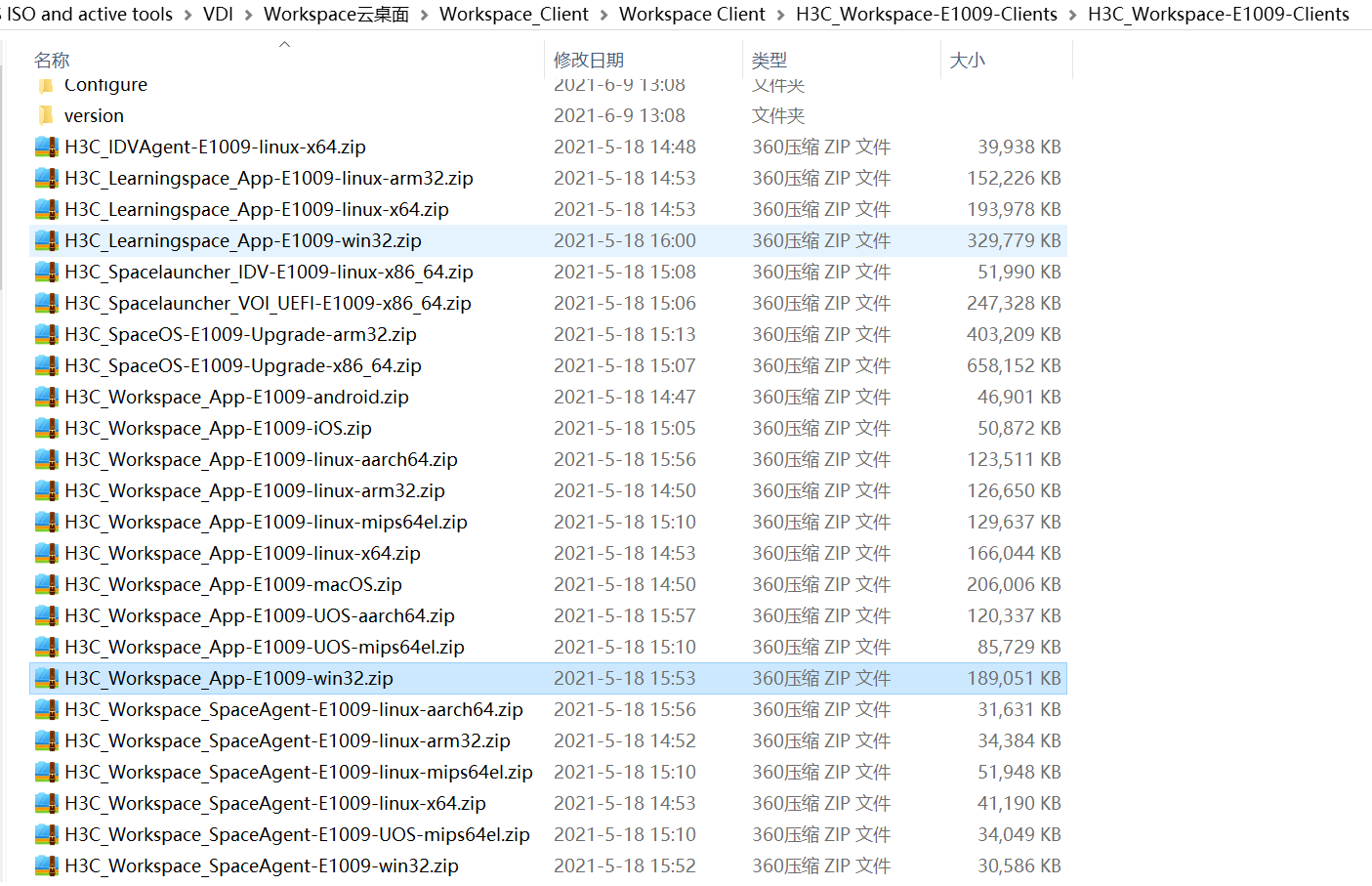
Task: Expand the chevron after Workspace云桌面
Action: click(x=424, y=15)
